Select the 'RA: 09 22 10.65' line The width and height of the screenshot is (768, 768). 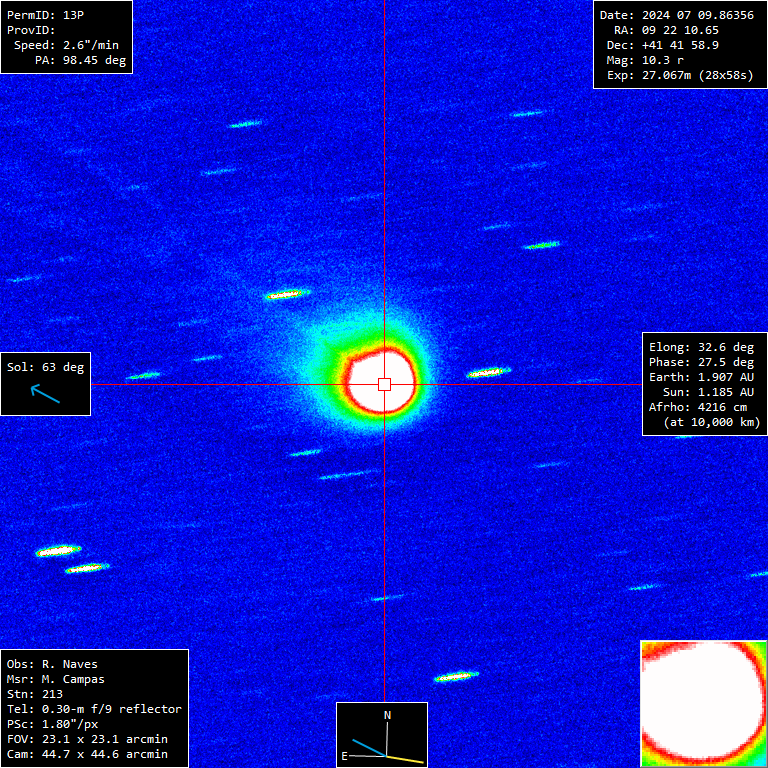pyautogui.click(x=666, y=30)
